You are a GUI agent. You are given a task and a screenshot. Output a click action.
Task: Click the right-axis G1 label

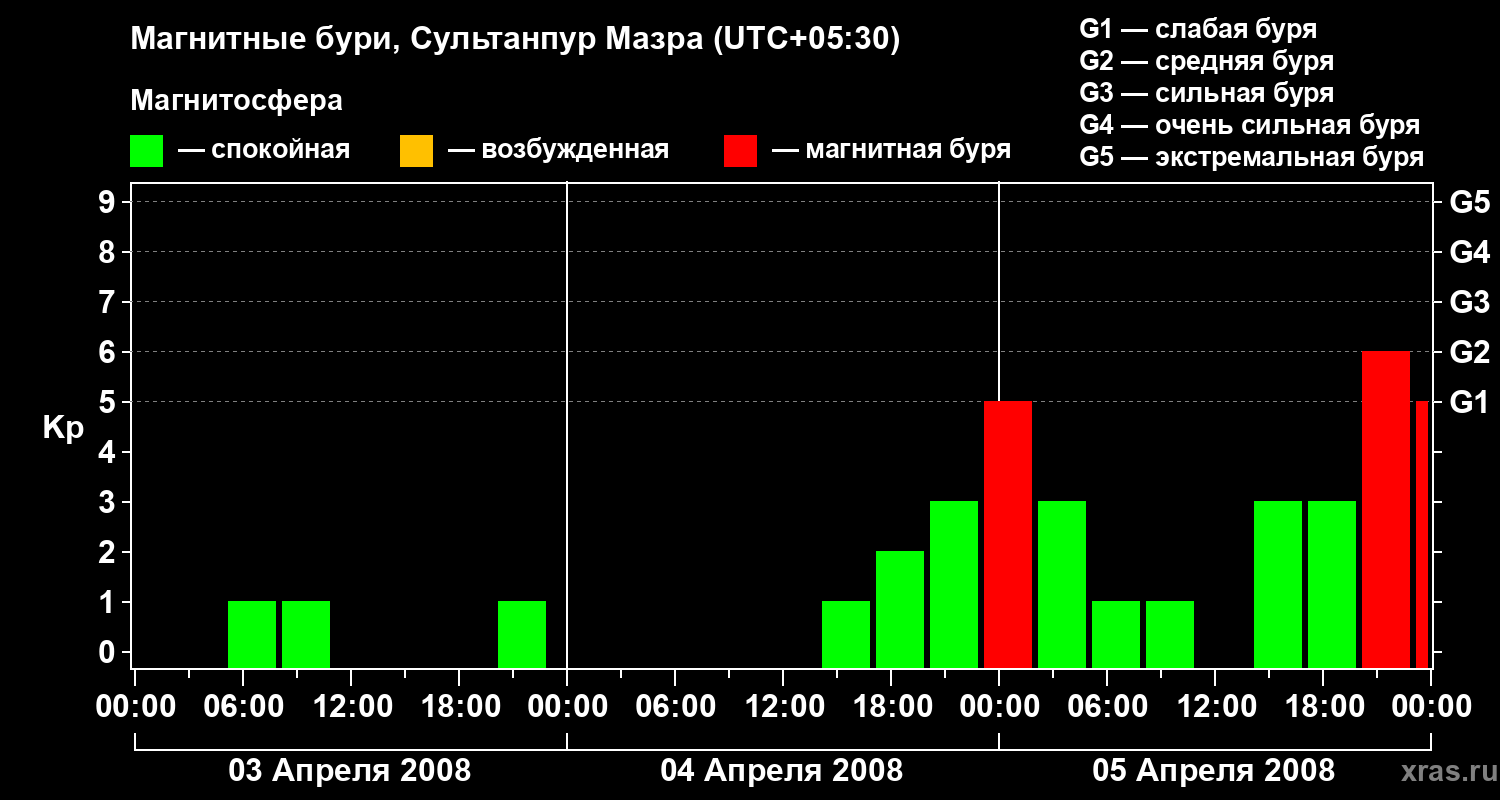click(x=1470, y=403)
